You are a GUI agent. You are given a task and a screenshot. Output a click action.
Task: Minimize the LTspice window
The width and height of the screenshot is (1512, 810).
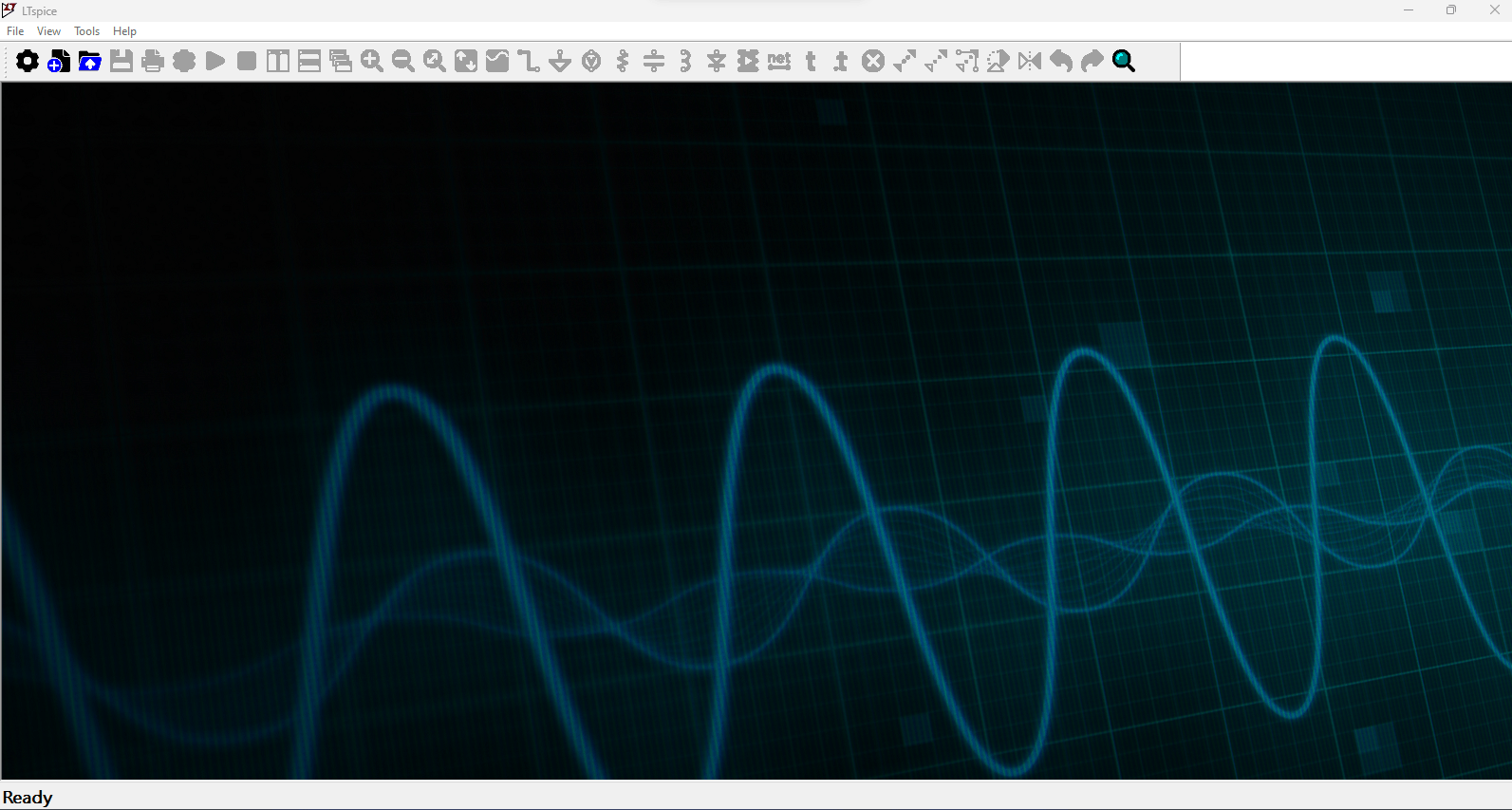[1409, 10]
